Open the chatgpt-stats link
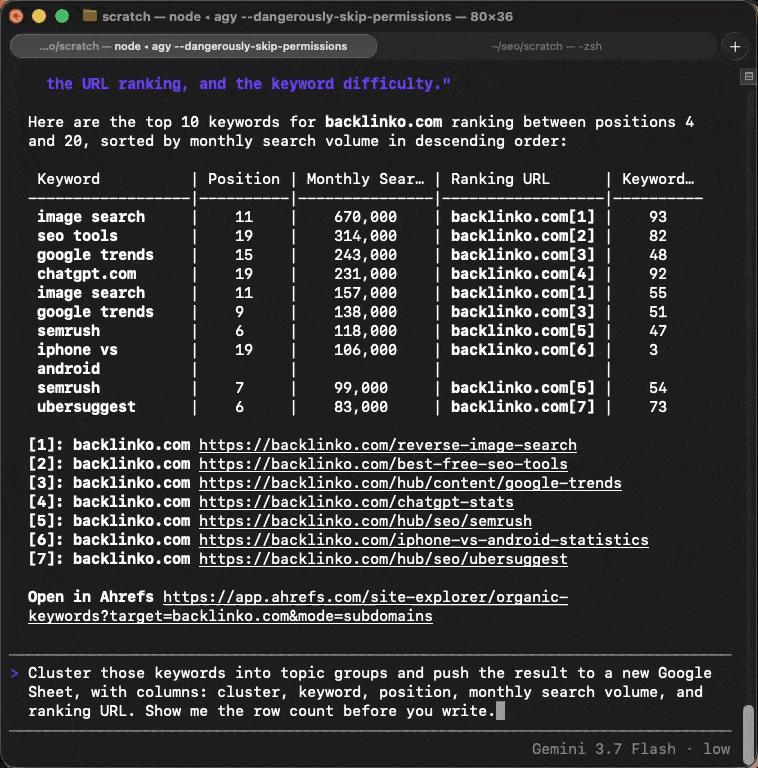 click(x=356, y=503)
